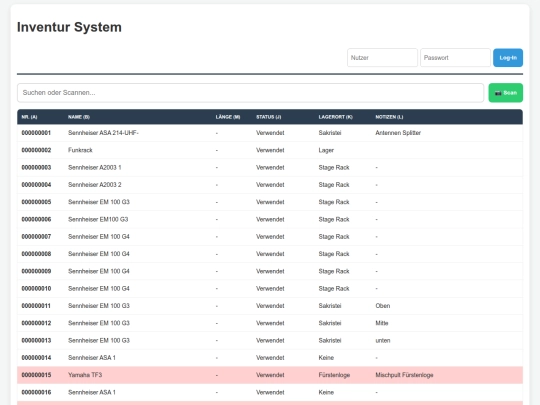Screen dimensions: 540x405
Task: Click the Sennheiser EM100 G3 name
Action: click(98, 219)
